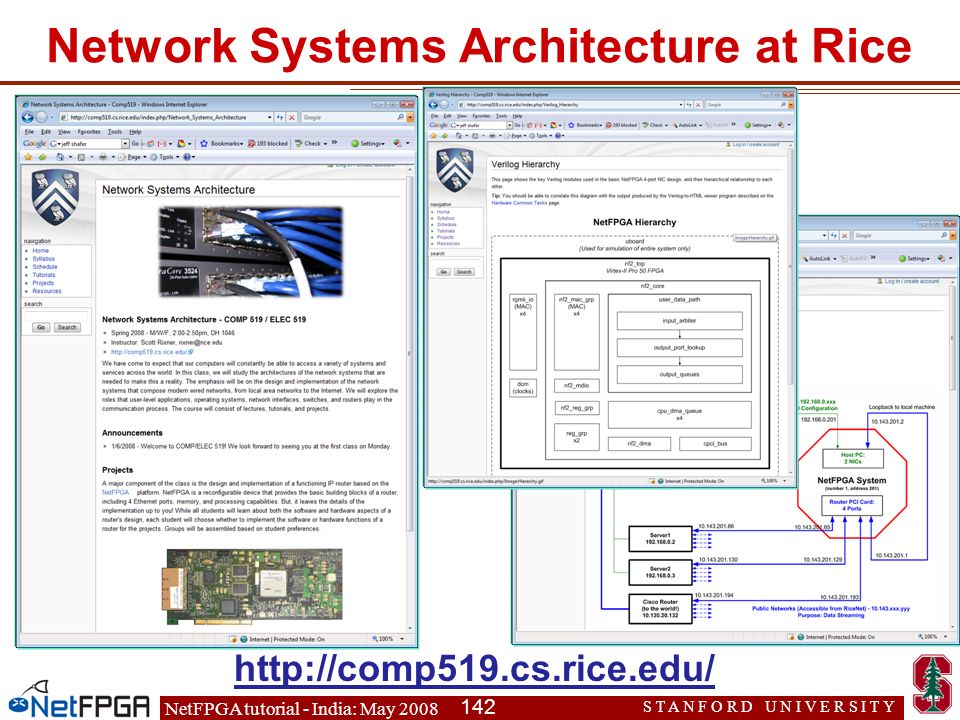This screenshot has width=960, height=720.
Task: Click Add to Favorites icon in left window
Action: (42, 157)
